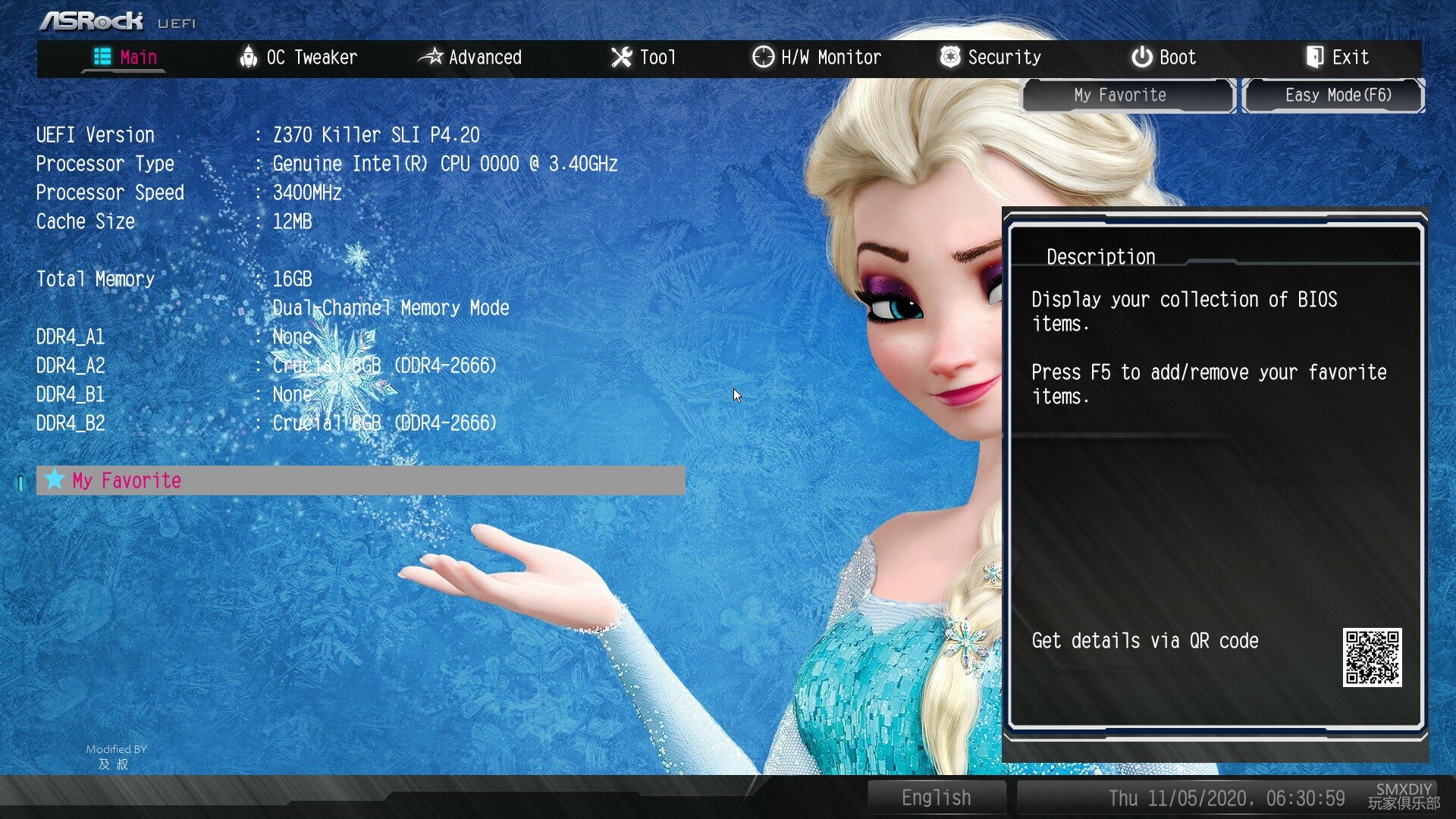Click the Genuine Intel(R) CPU value
This screenshot has height=819, width=1456.
coord(445,164)
